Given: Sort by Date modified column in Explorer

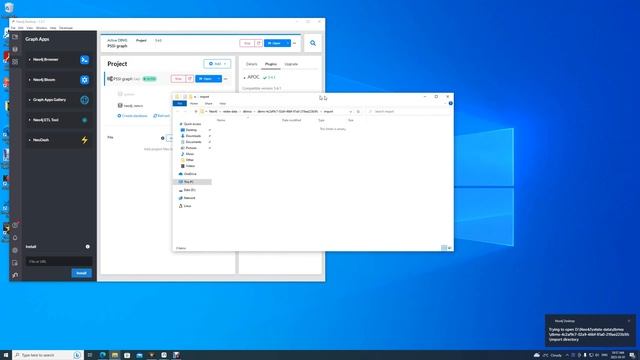Looking at the screenshot, I should tap(291, 120).
